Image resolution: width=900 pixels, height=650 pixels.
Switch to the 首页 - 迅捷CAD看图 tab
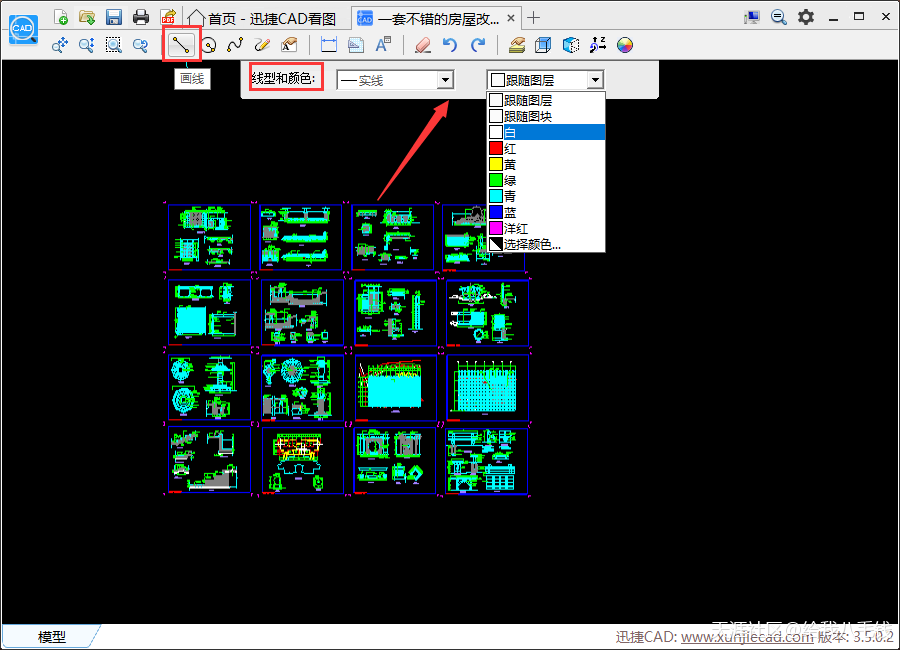click(x=262, y=18)
